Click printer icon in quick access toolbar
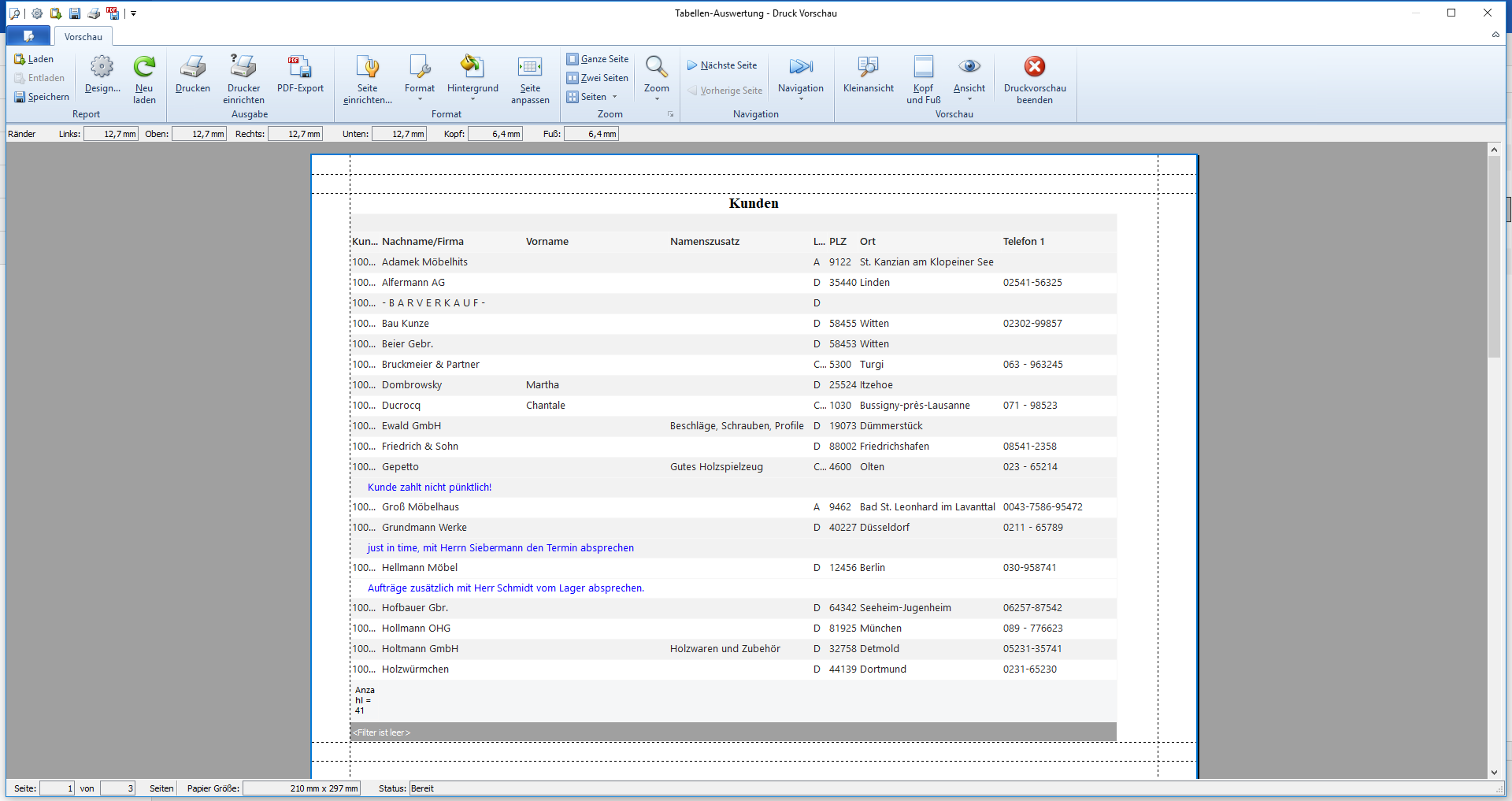 [x=94, y=13]
